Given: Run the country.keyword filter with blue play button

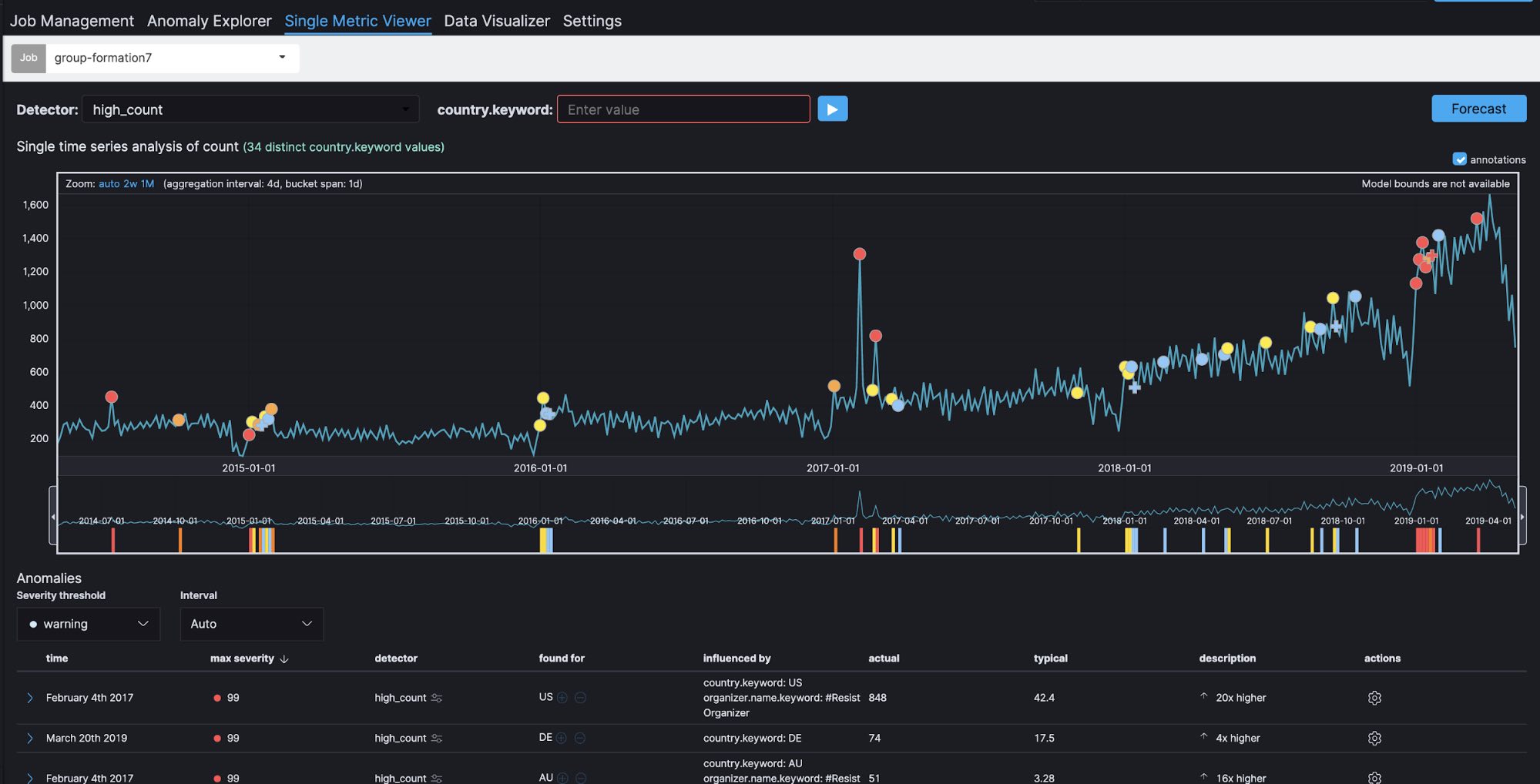Looking at the screenshot, I should 833,109.
